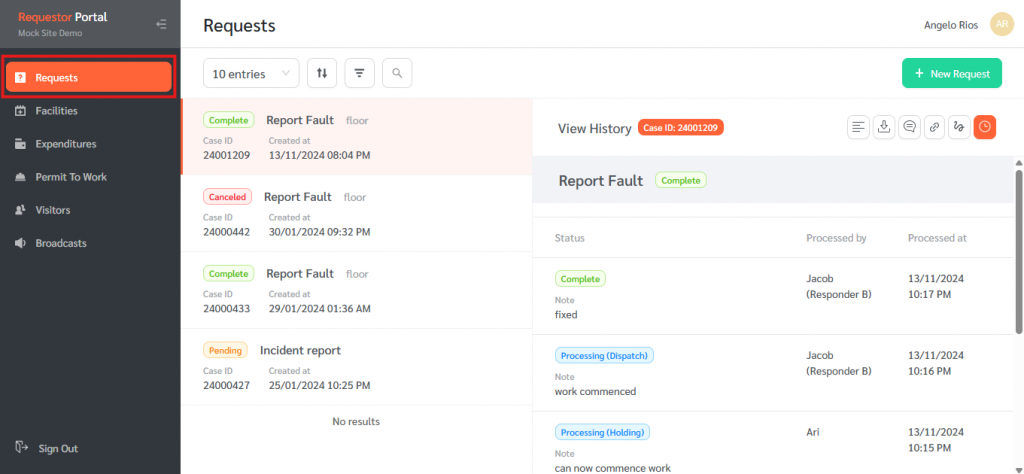Click the AR profile avatar
Screen dimensions: 1024x474
point(1001,25)
